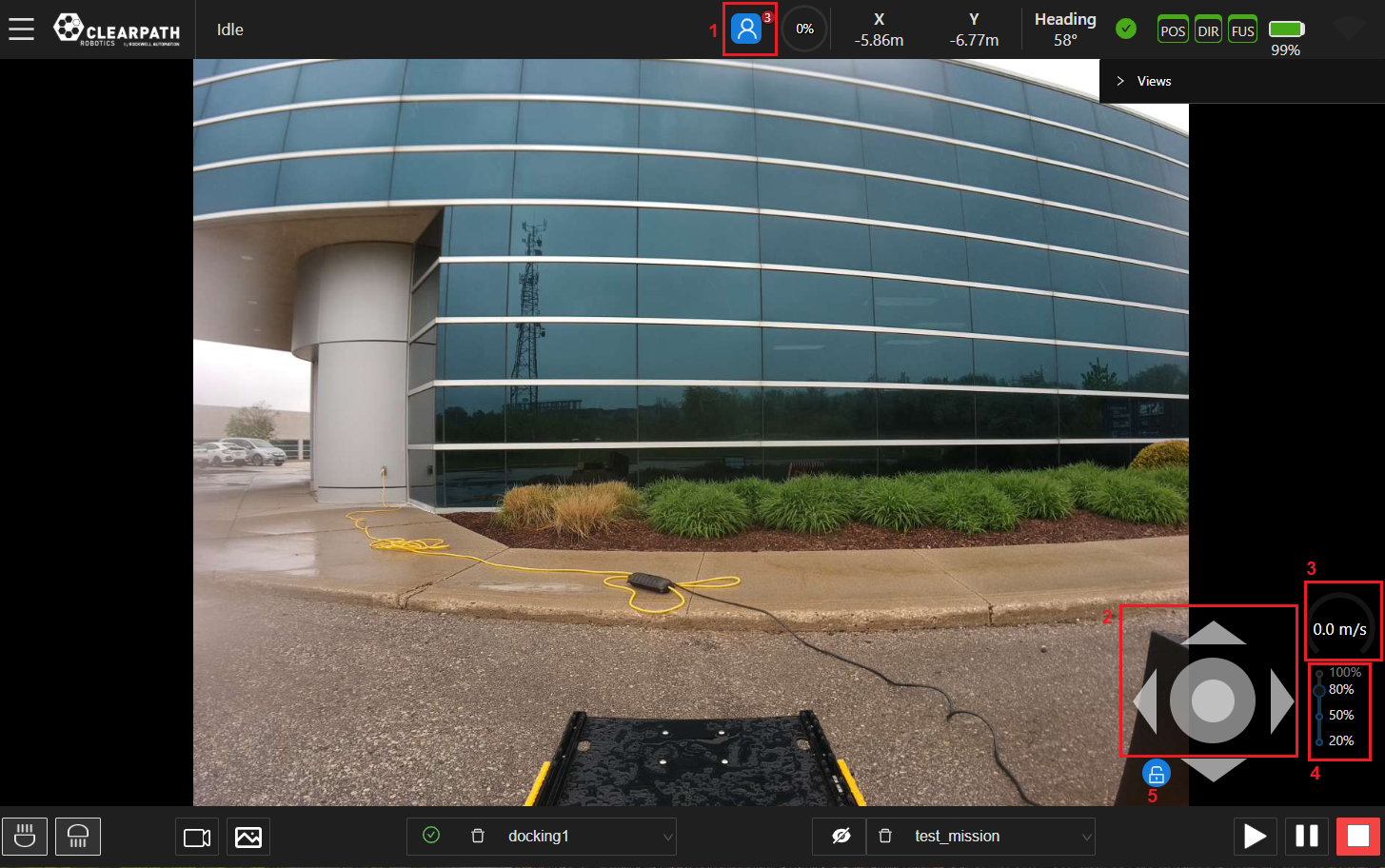Image resolution: width=1385 pixels, height=868 pixels.
Task: Switch to the camera video view
Action: click(197, 837)
